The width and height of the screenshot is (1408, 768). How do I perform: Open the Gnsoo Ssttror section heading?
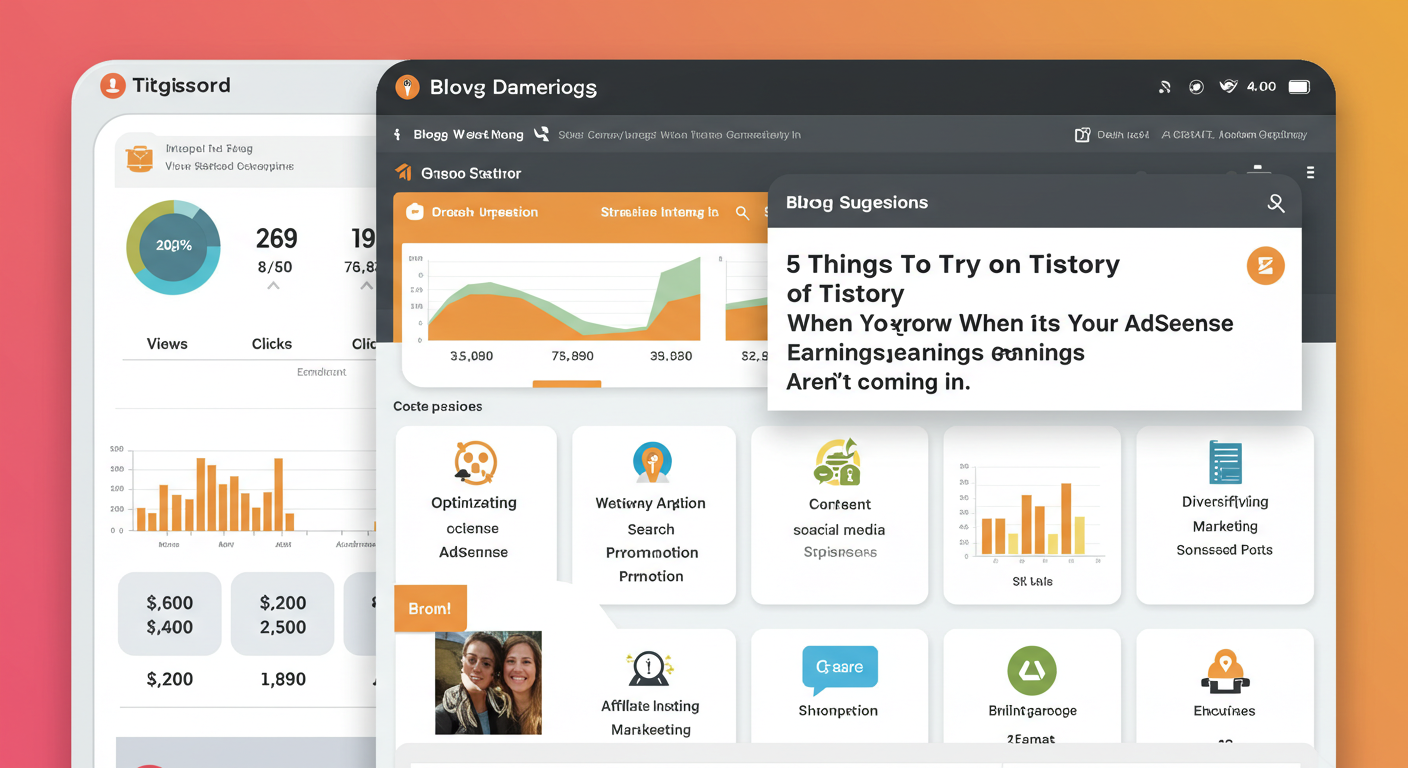pyautogui.click(x=471, y=173)
